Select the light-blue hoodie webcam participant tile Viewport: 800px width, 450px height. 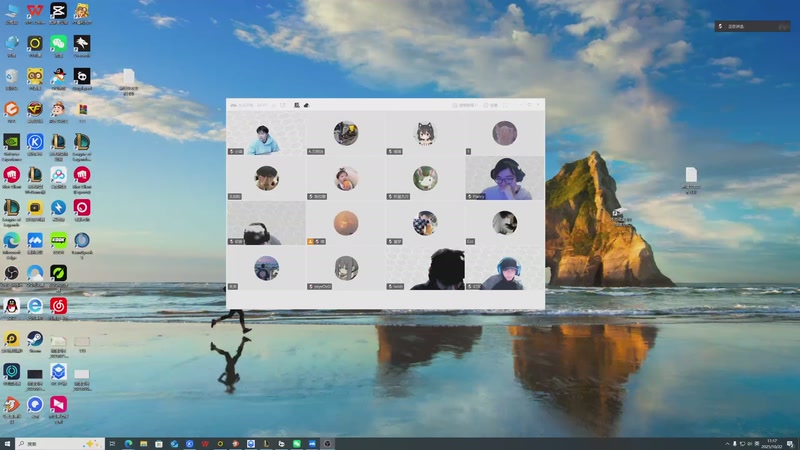[266, 133]
